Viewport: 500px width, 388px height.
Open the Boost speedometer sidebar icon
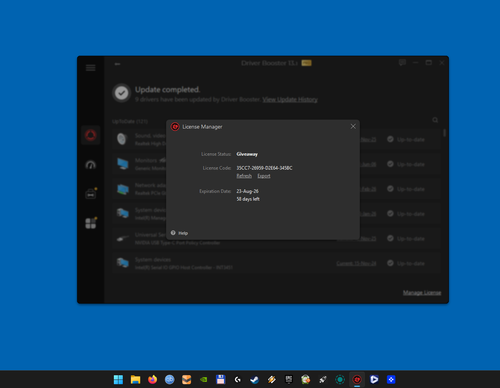90,165
